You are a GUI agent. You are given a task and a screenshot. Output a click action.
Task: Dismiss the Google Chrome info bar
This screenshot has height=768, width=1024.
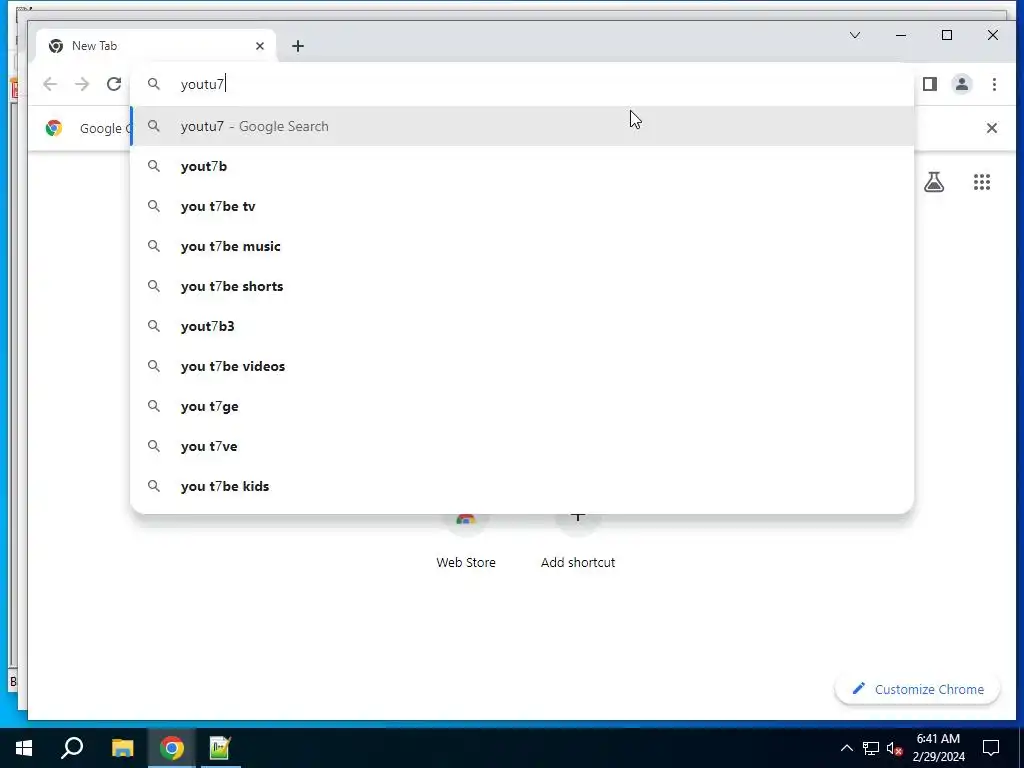coord(991,128)
